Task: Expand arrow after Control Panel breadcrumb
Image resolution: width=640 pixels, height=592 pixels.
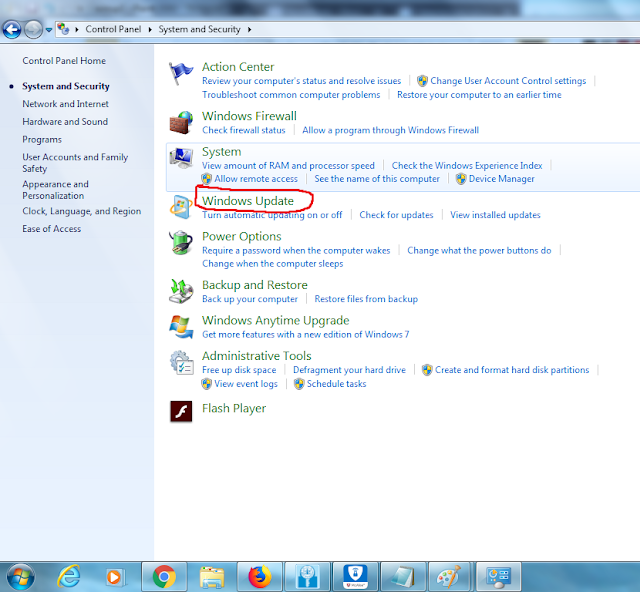Action: [x=150, y=29]
